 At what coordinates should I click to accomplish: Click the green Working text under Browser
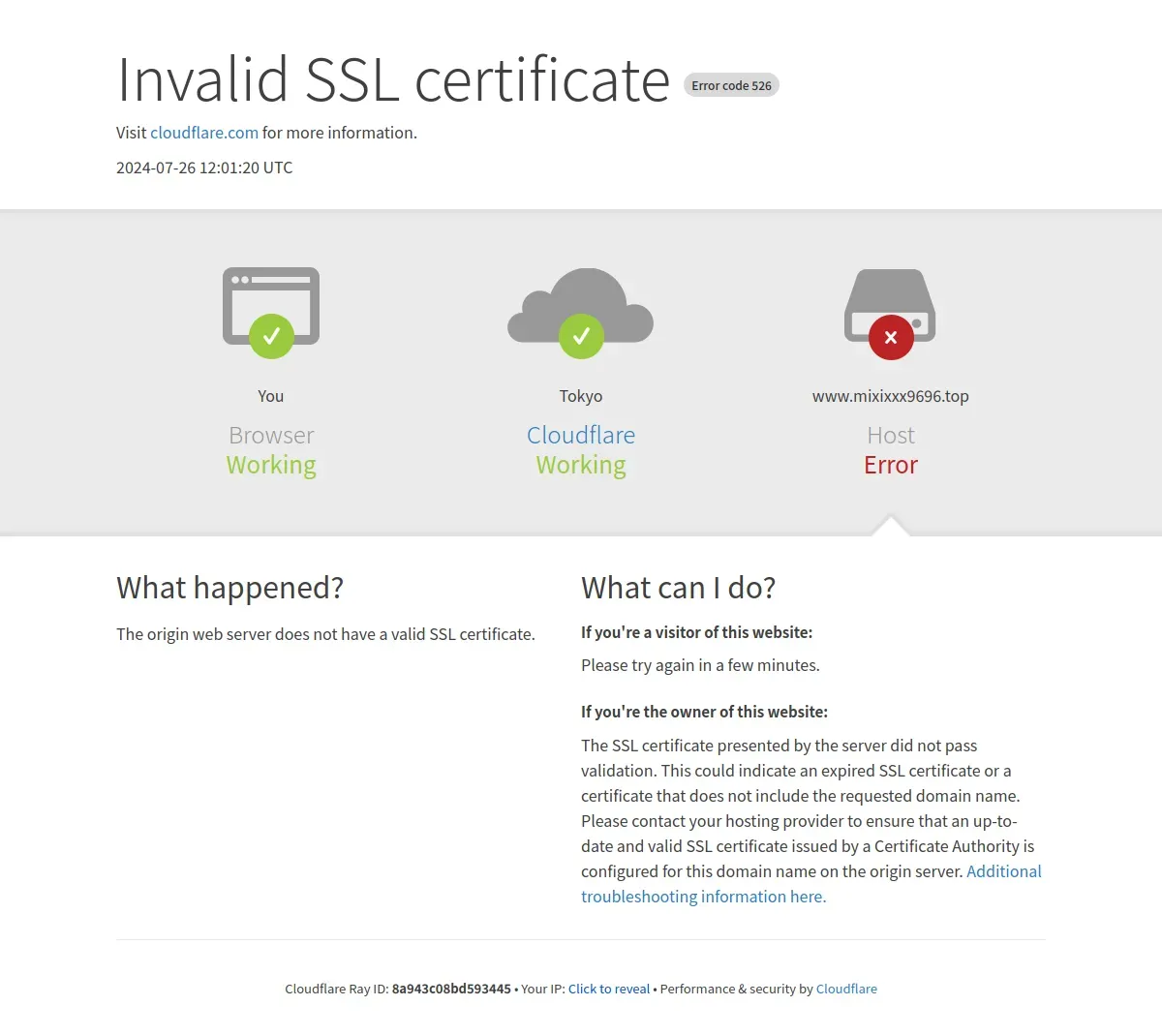pyautogui.click(x=271, y=465)
